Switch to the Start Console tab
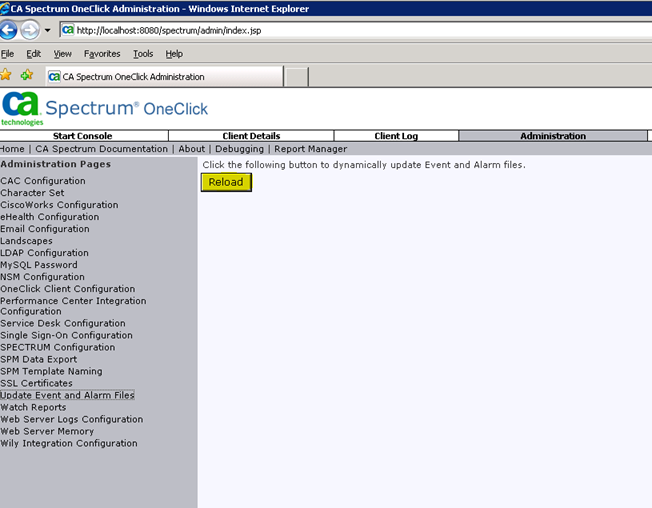Screen dimensions: 652x508 coord(84,136)
